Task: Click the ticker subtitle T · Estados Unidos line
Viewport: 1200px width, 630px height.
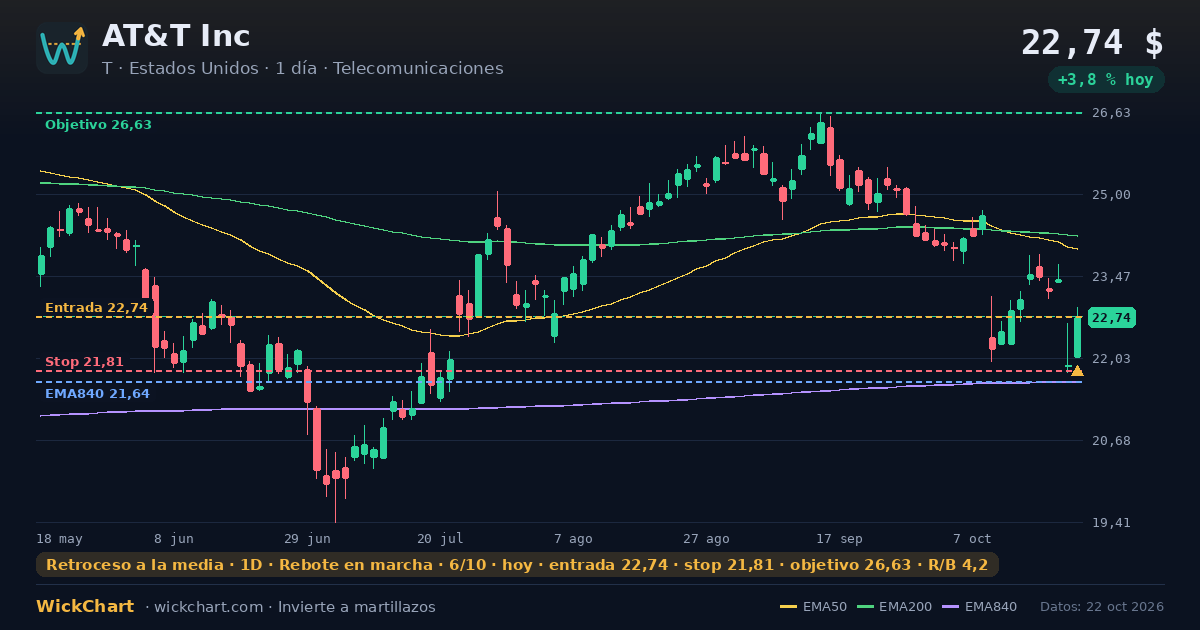Action: pos(303,68)
